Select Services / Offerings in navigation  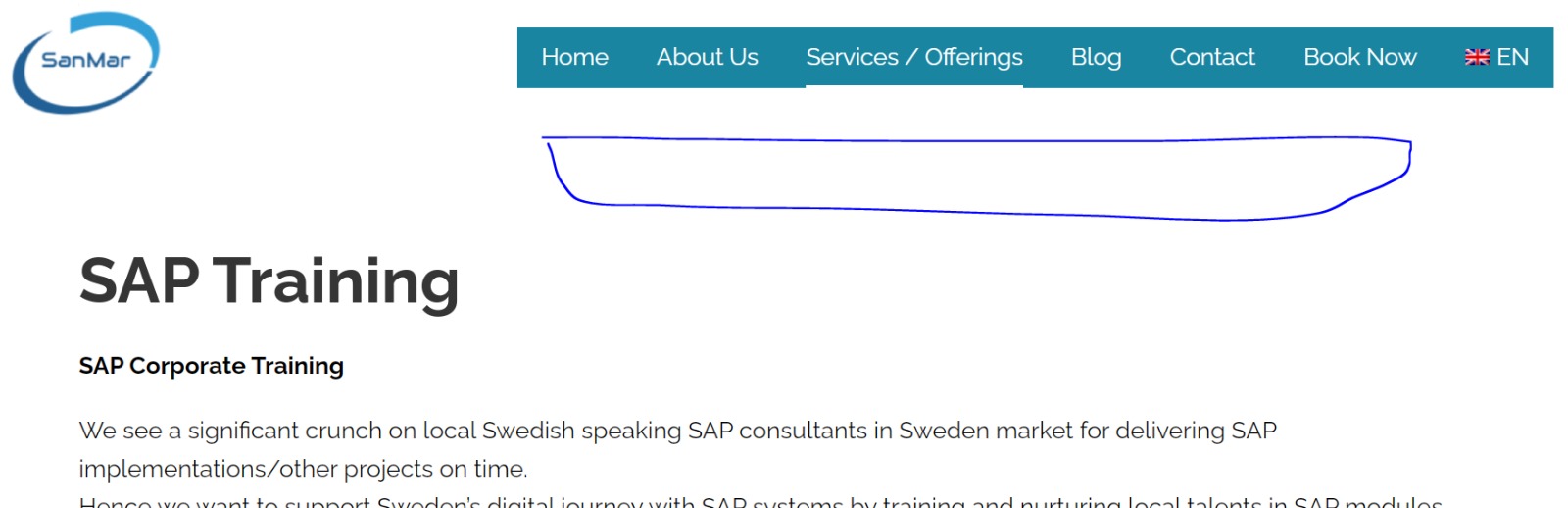[x=913, y=57]
